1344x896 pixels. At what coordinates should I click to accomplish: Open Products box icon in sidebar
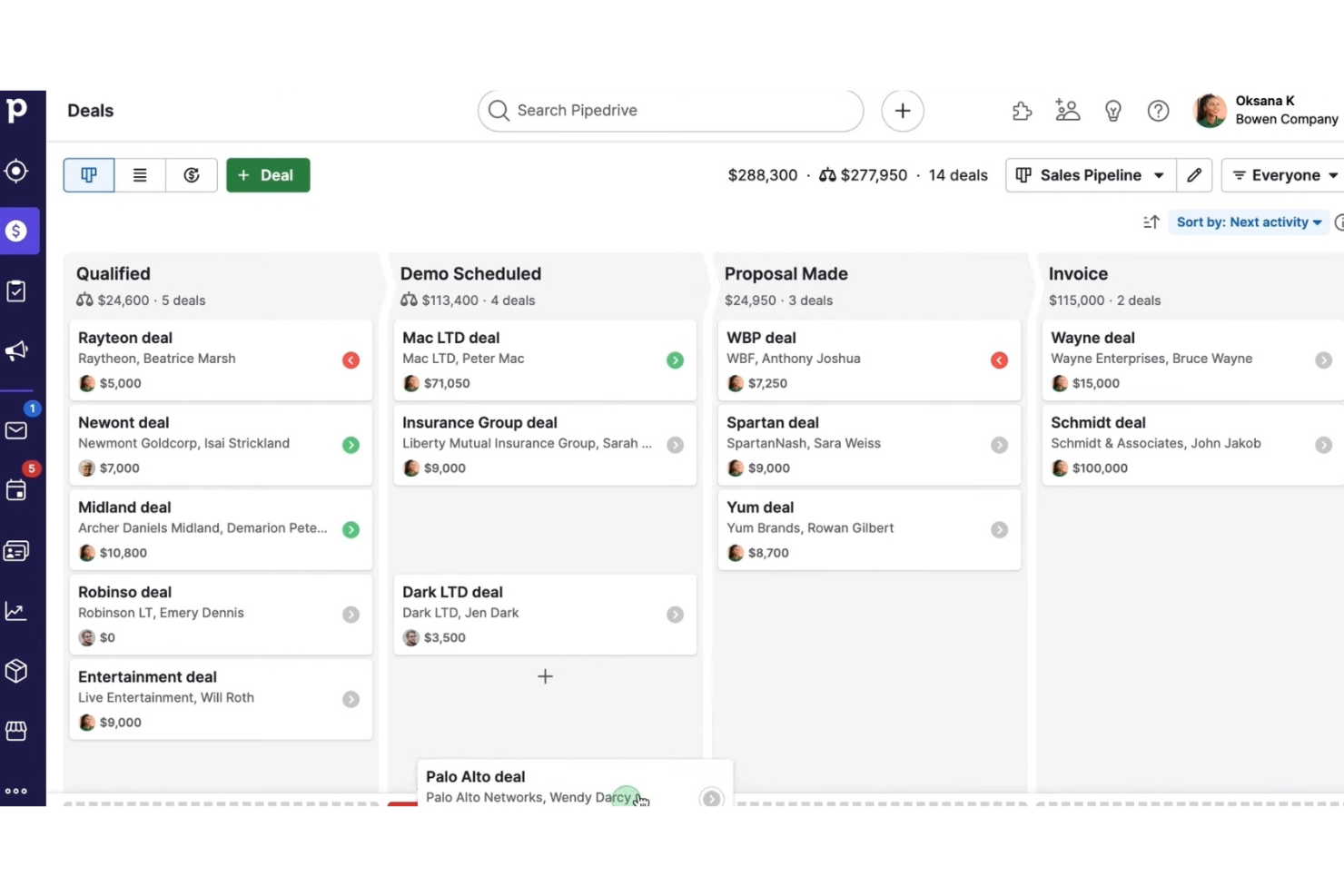(x=16, y=671)
